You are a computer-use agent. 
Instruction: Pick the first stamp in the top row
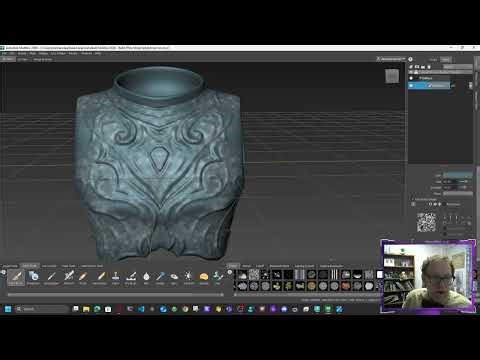click(x=242, y=275)
